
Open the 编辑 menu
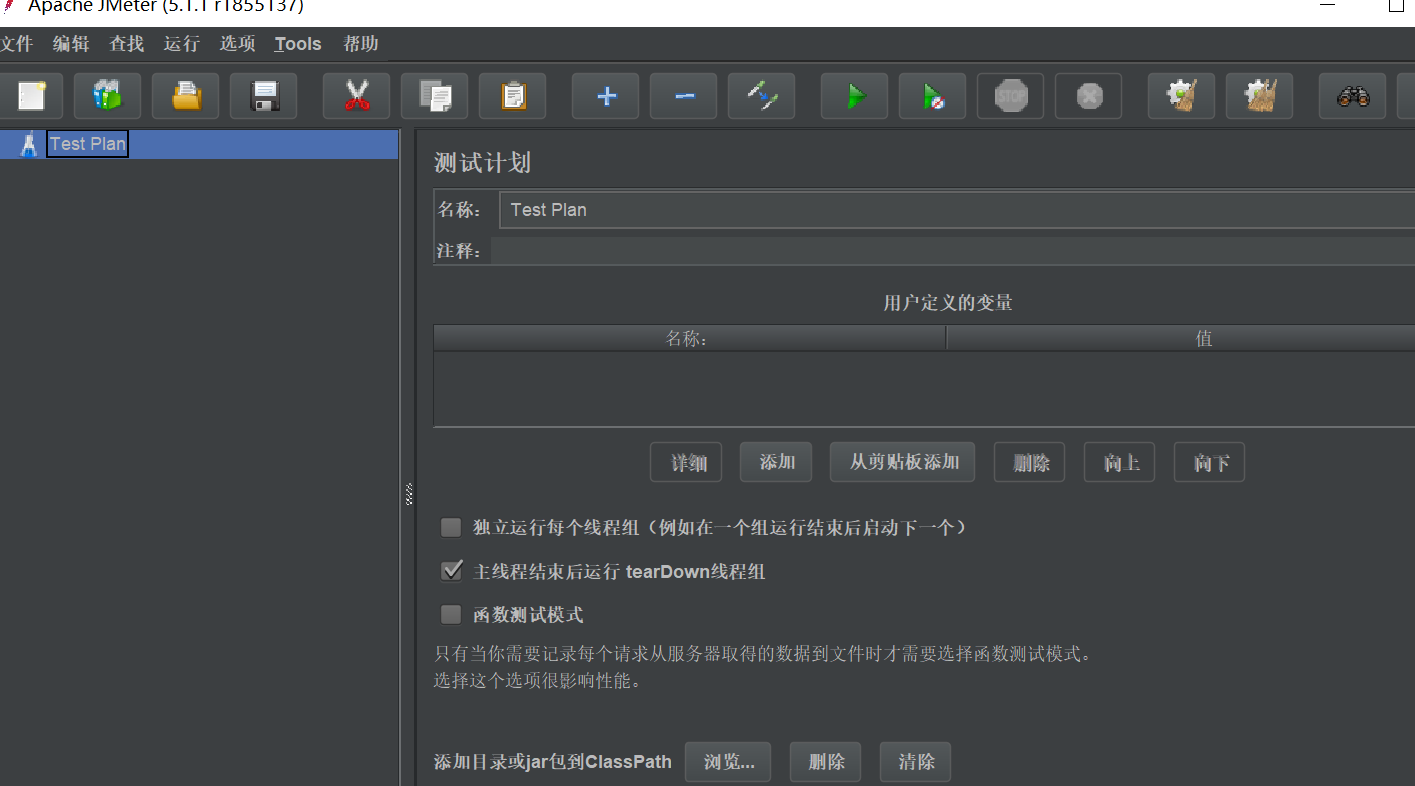tap(71, 44)
